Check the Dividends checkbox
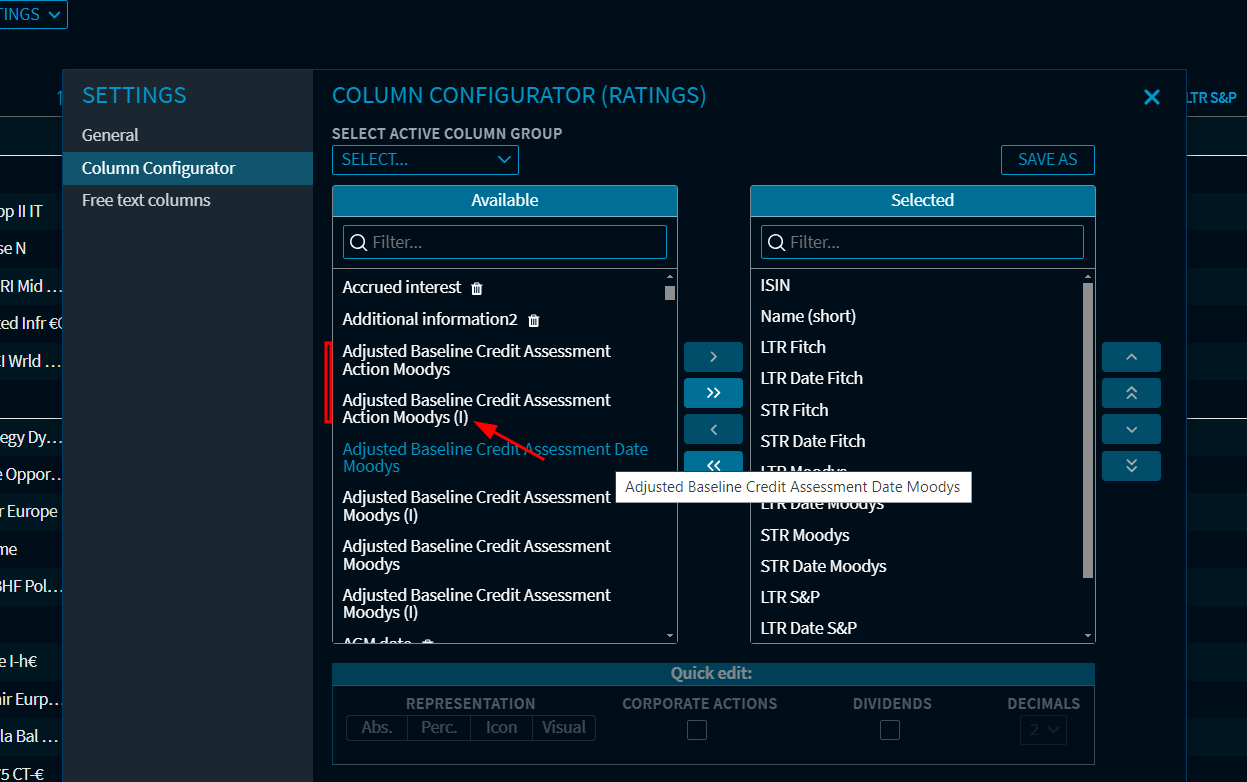This screenshot has height=782, width=1247. [x=890, y=730]
